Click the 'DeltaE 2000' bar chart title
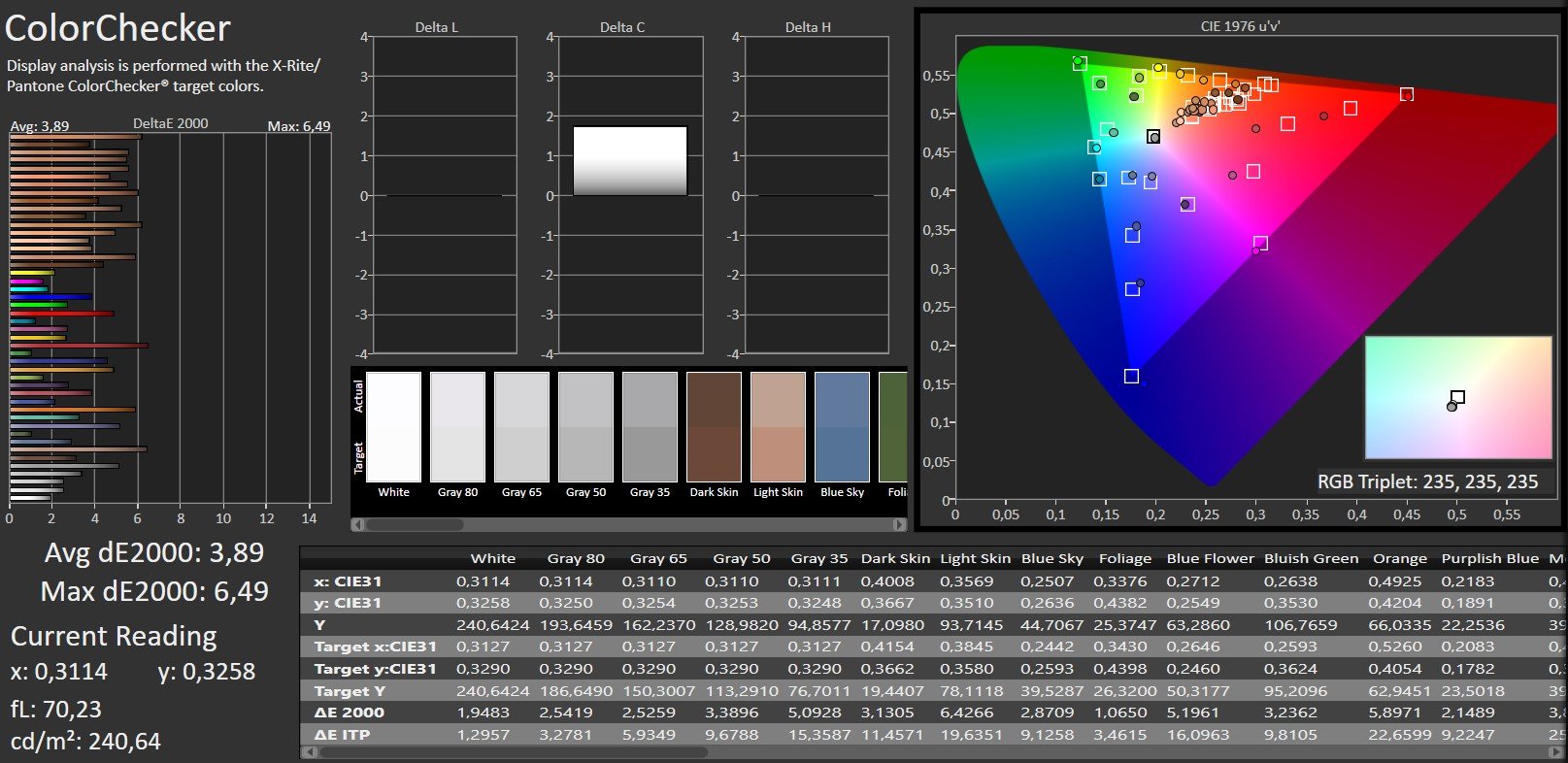 click(171, 123)
